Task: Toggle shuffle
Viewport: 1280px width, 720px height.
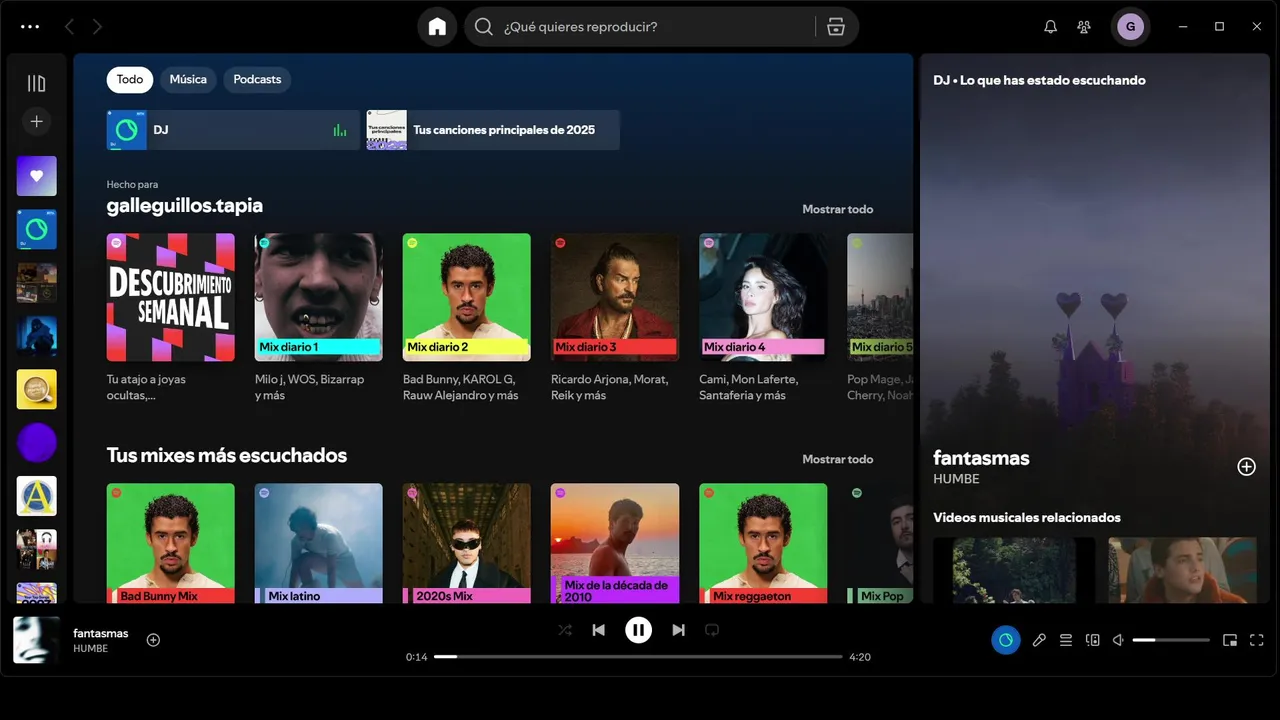Action: (565, 630)
